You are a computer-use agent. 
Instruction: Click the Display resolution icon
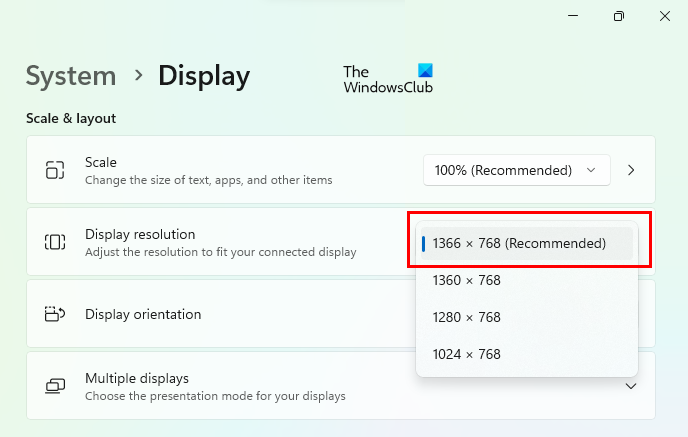pos(55,242)
